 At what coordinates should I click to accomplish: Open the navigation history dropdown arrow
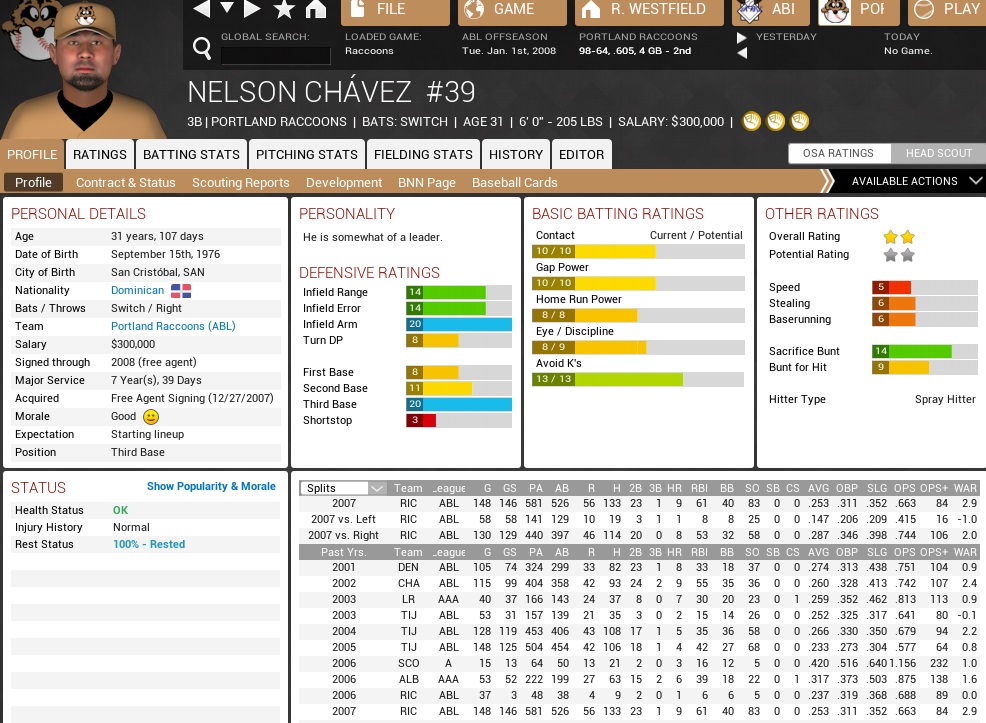[227, 10]
